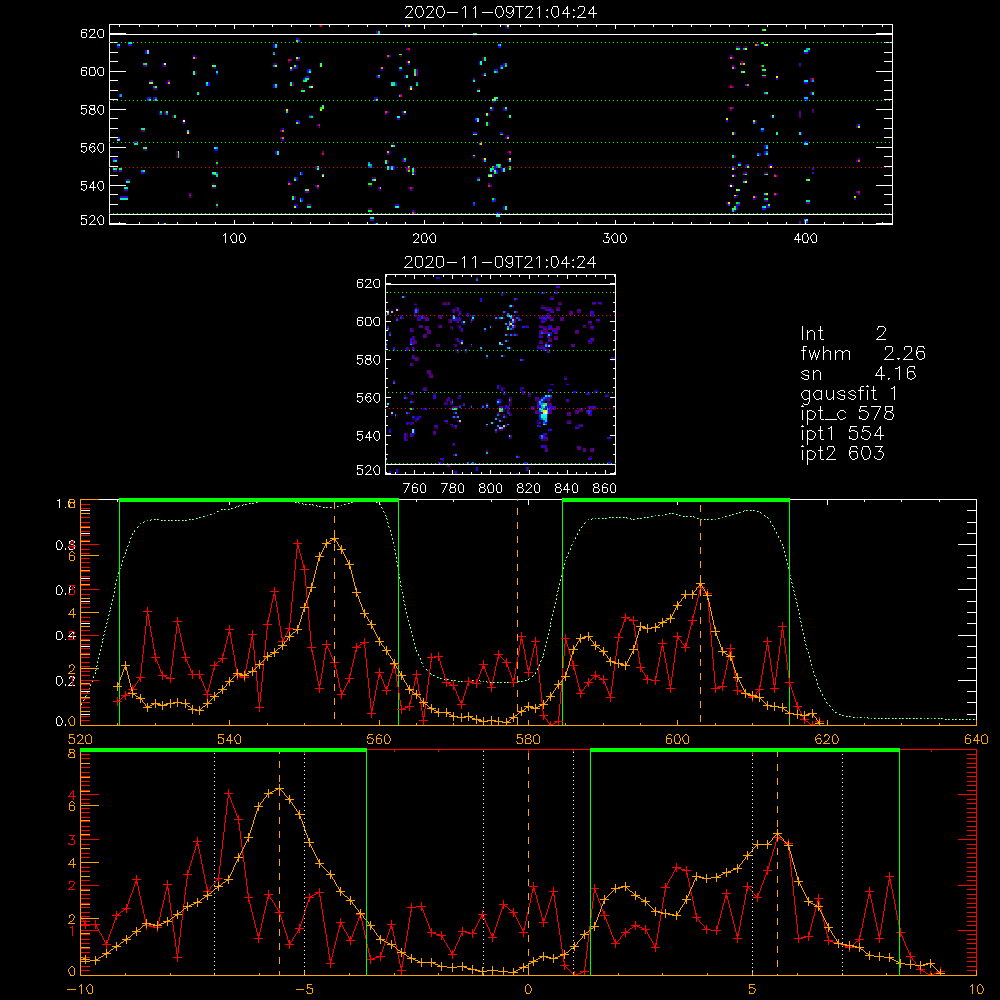Click x-axis label 5 on bottom plot

click(x=753, y=990)
